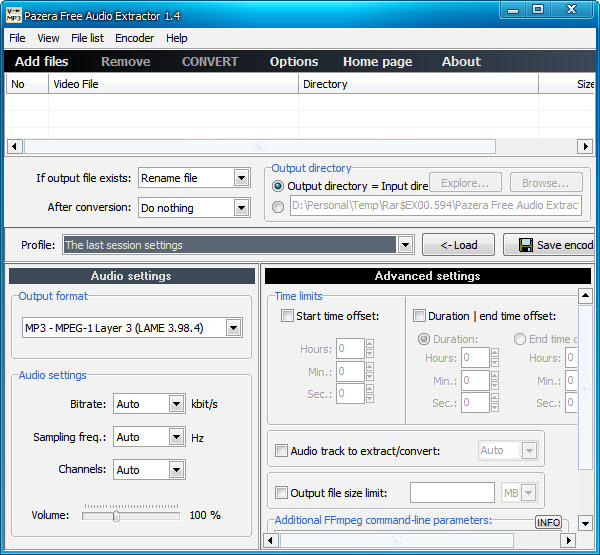This screenshot has width=600, height=555.
Task: Enable Start time offset checkbox
Action: click(287, 316)
